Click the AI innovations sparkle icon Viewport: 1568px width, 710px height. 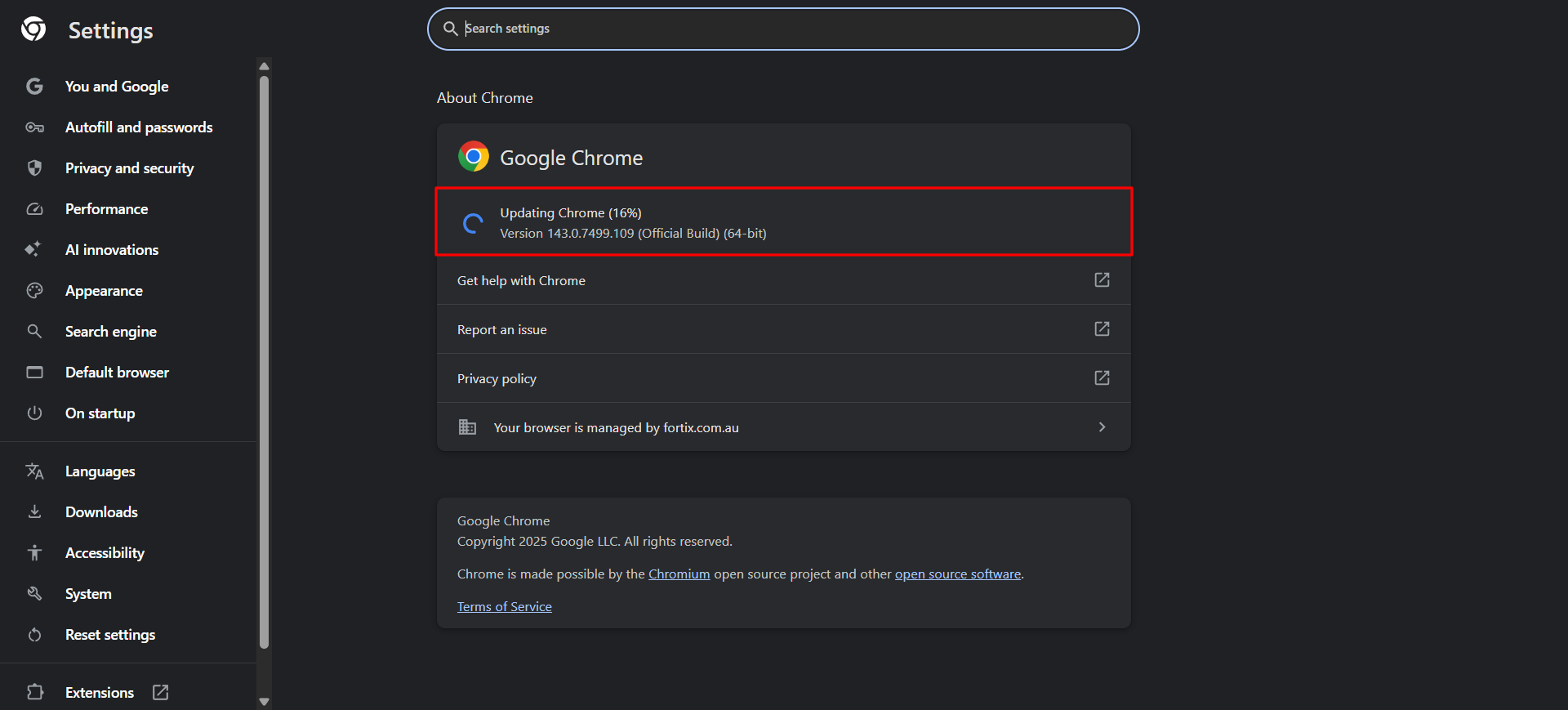pos(33,249)
